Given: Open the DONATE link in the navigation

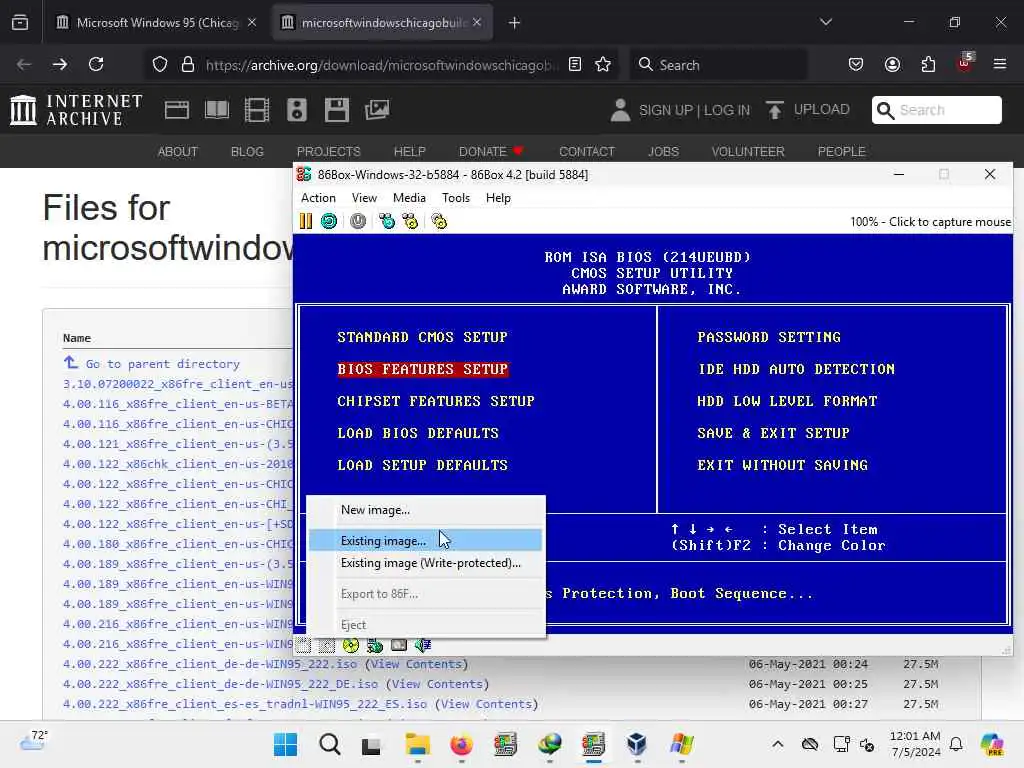Looking at the screenshot, I should (490, 152).
